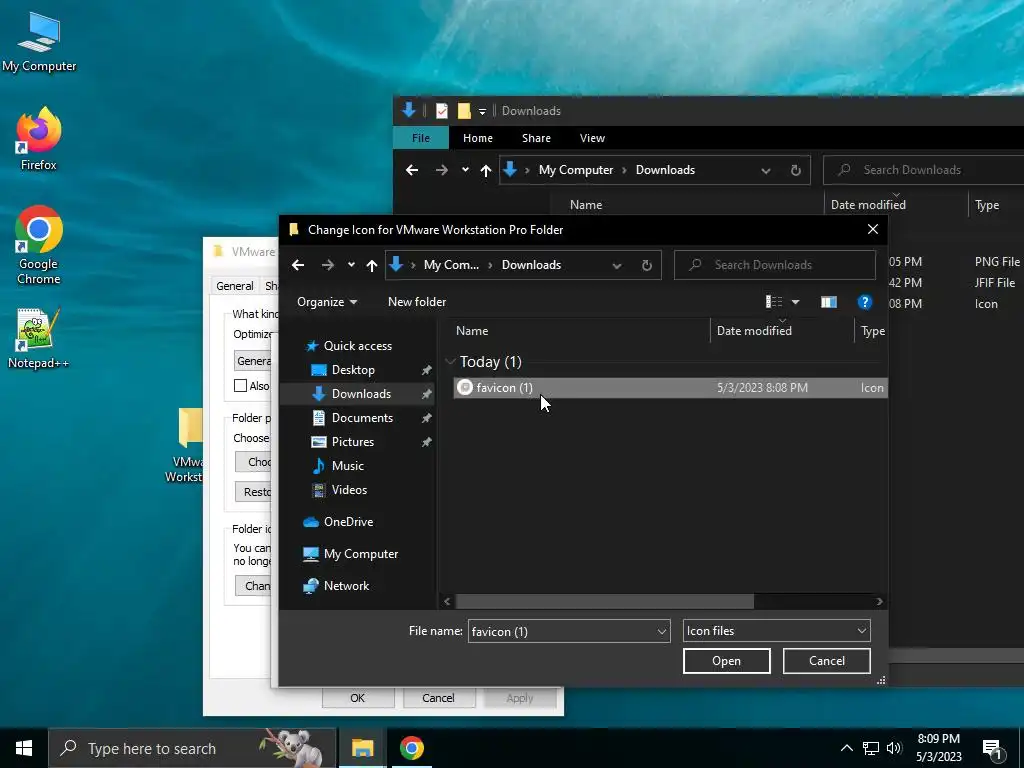Open Home tab in Downloads Explorer window
The width and height of the screenshot is (1024, 768).
(477, 138)
